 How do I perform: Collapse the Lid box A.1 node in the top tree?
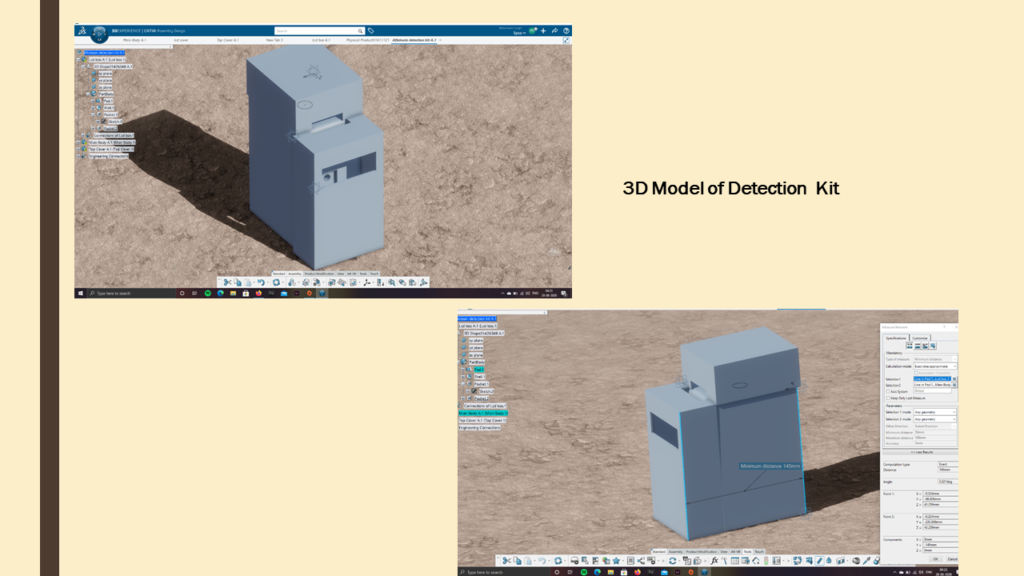tap(78, 59)
